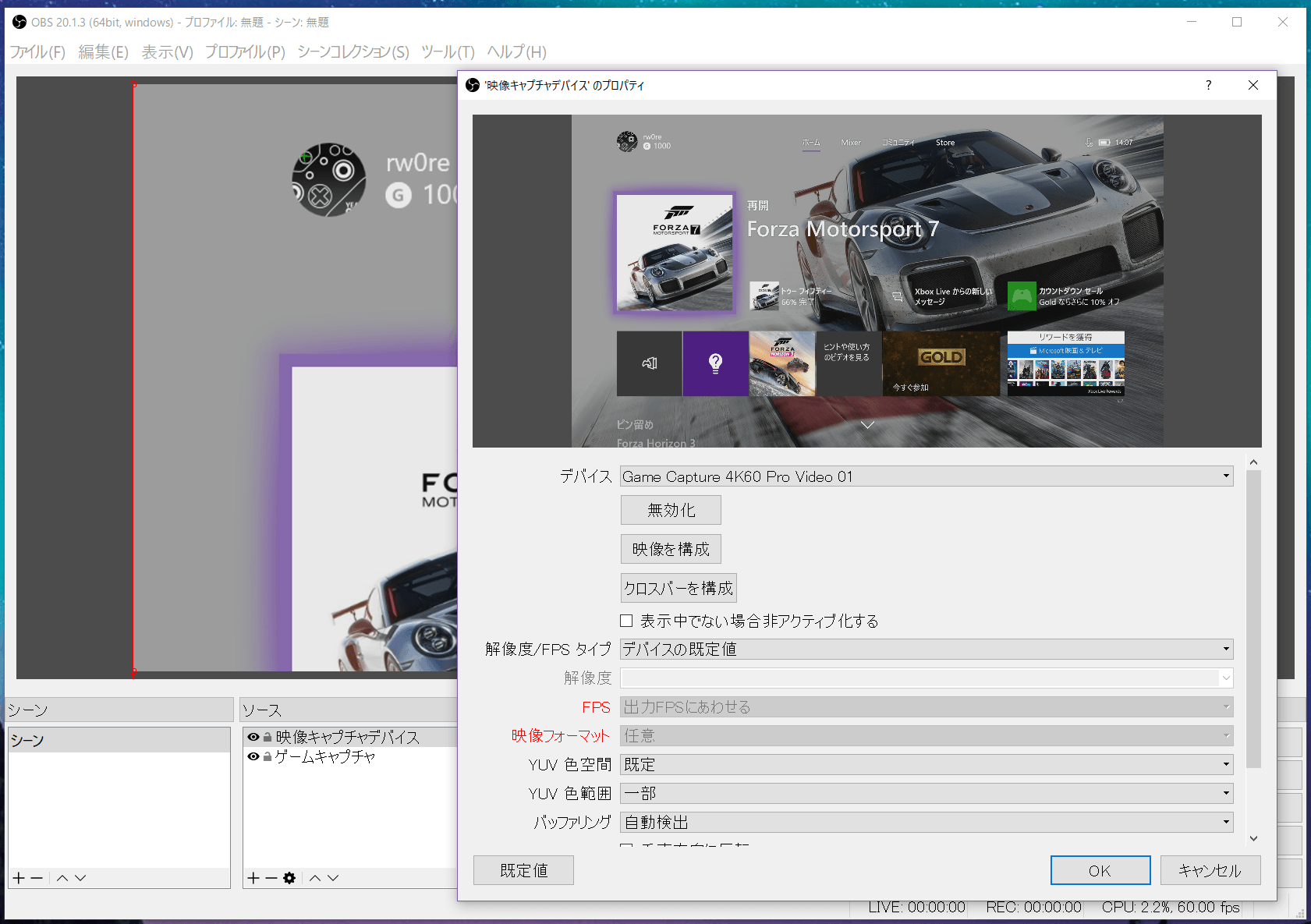Image resolution: width=1311 pixels, height=924 pixels.
Task: Open the FPS dropdown
Action: (927, 706)
